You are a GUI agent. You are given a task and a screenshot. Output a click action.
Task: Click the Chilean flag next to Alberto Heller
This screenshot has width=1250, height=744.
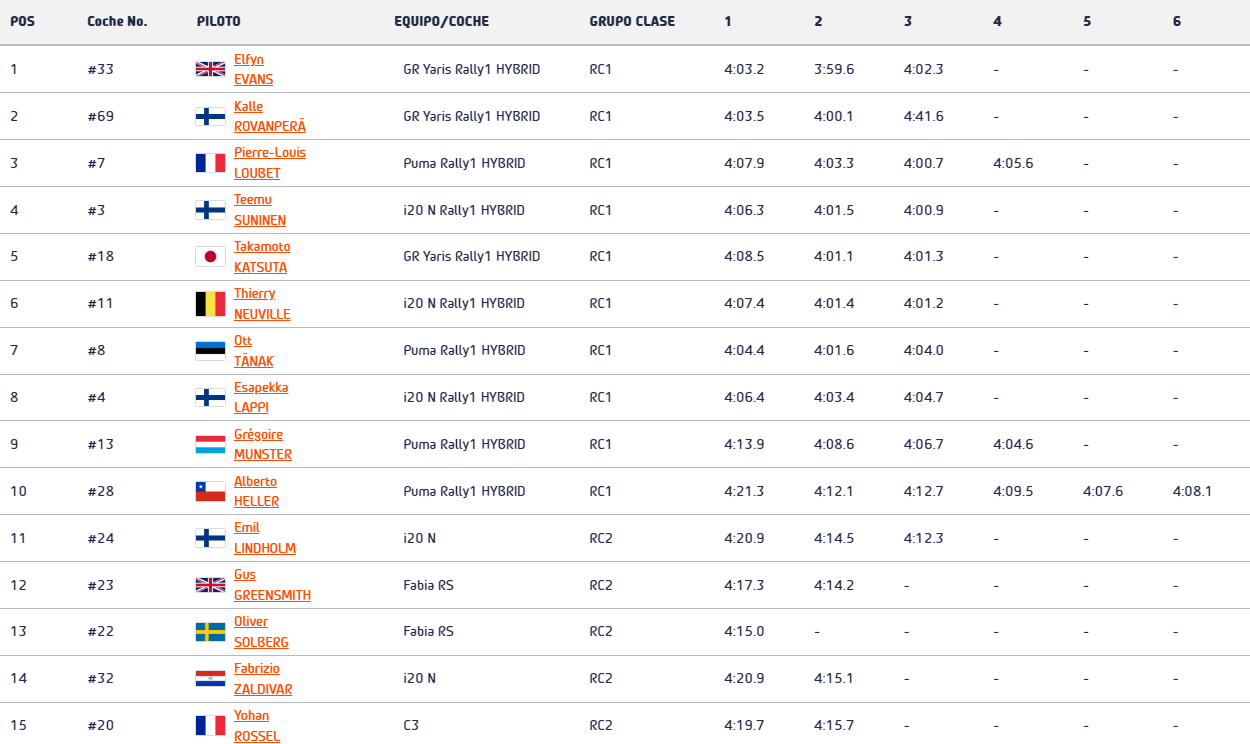pyautogui.click(x=210, y=491)
